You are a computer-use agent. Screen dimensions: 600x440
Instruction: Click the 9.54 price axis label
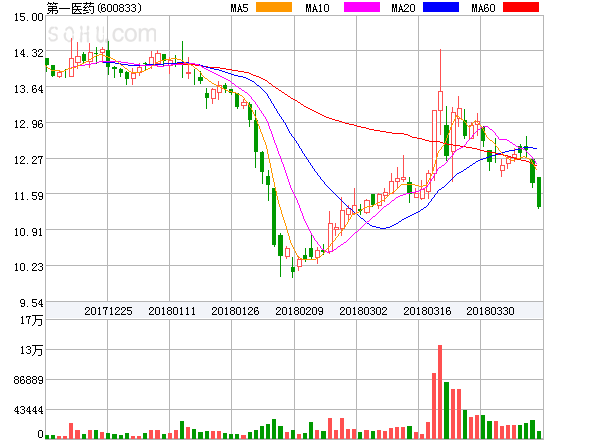(32, 303)
